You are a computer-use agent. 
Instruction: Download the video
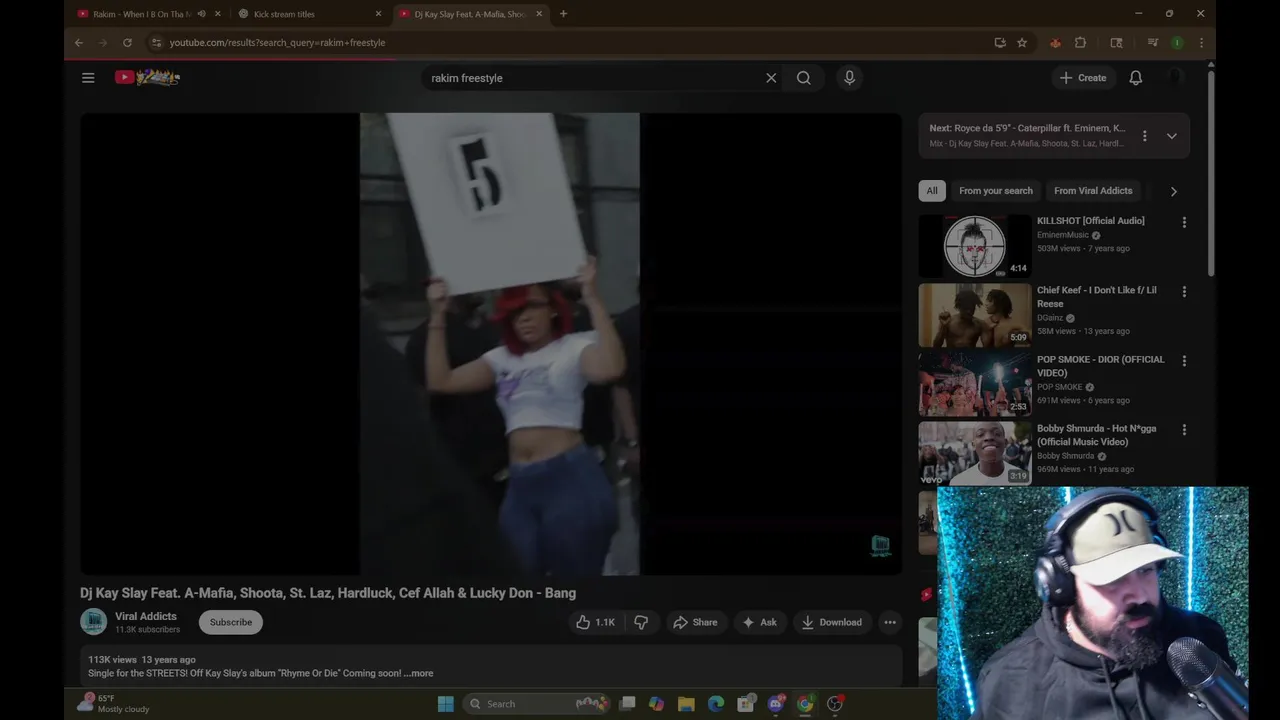click(831, 622)
